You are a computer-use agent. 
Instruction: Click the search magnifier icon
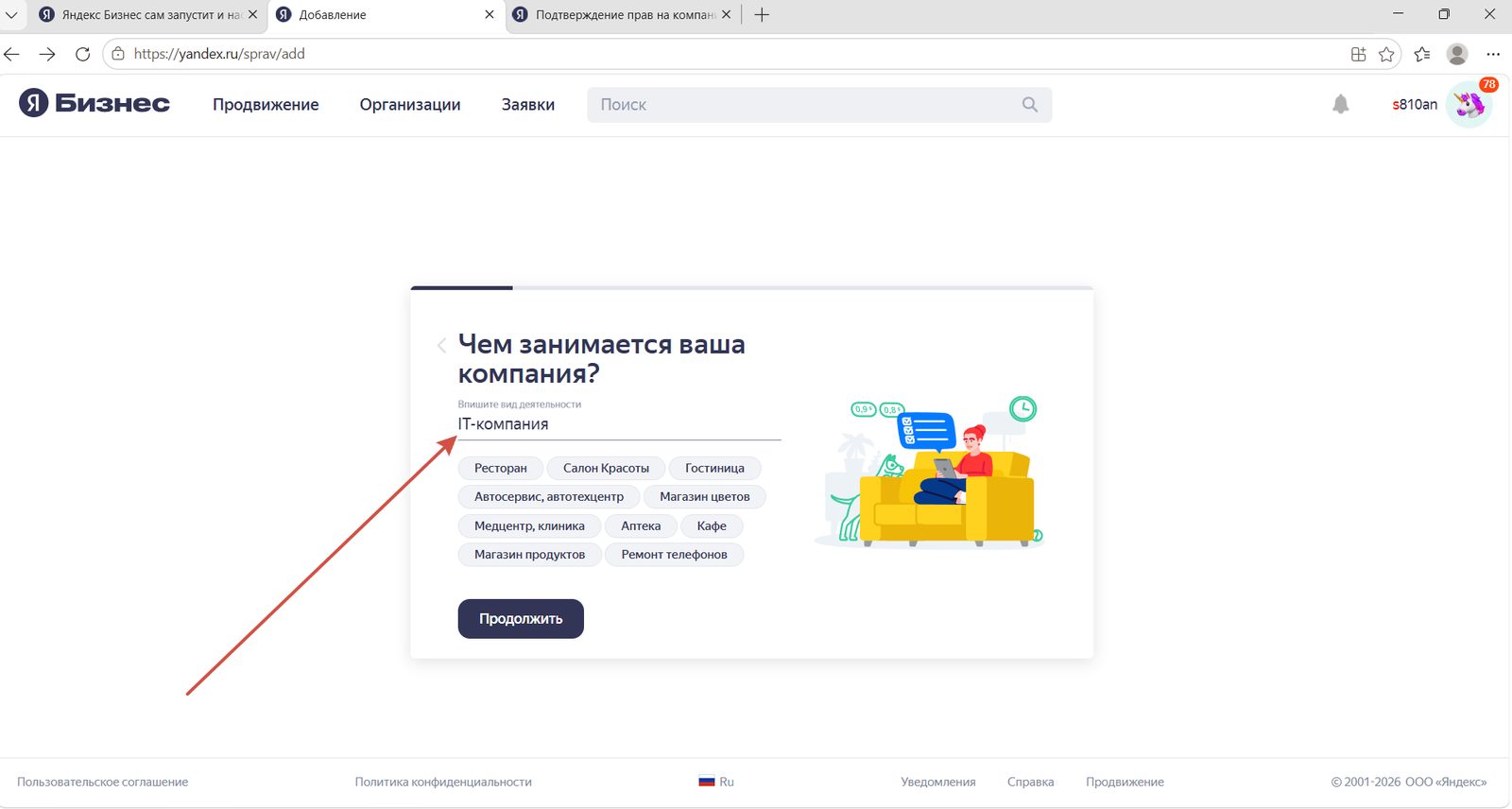[1030, 105]
